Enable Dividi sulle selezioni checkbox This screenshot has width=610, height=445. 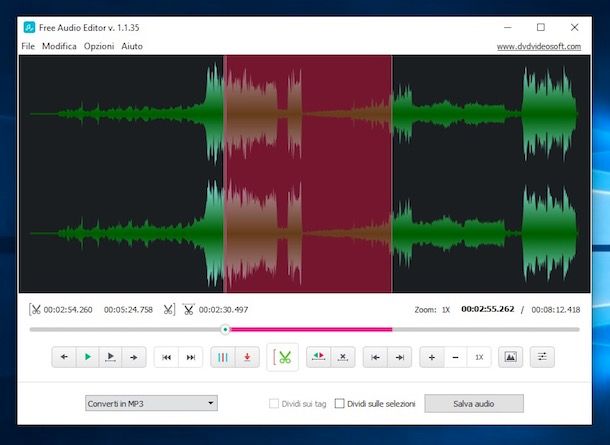[340, 403]
